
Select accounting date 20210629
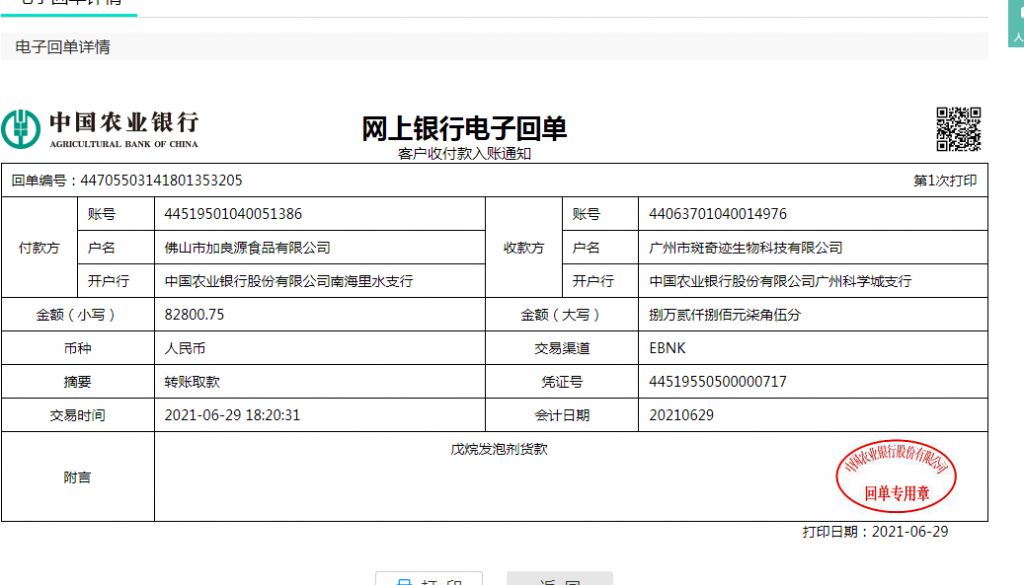[681, 415]
